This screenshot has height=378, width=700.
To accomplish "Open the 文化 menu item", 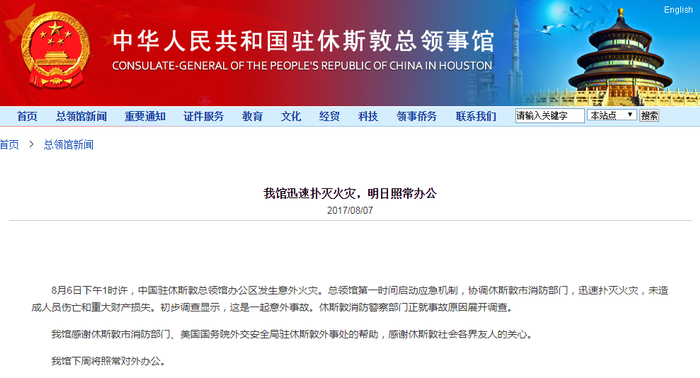I will click(x=291, y=116).
